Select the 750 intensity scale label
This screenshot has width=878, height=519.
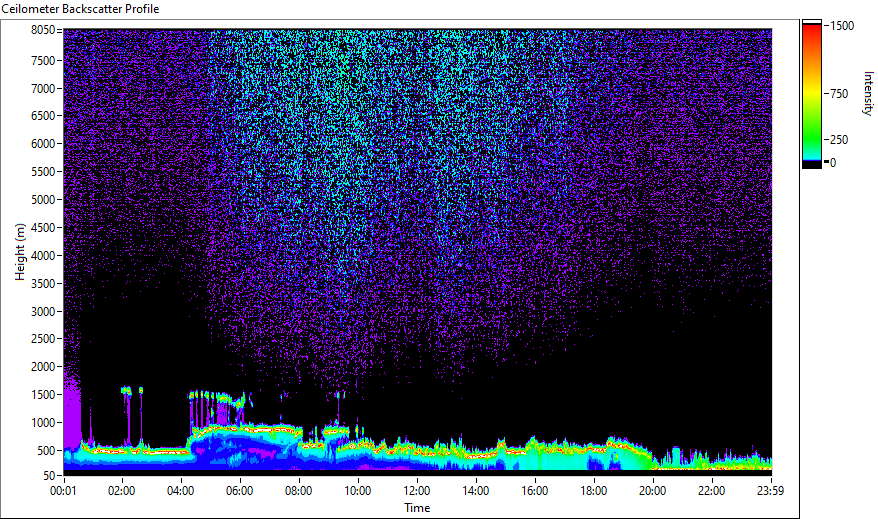[x=839, y=93]
